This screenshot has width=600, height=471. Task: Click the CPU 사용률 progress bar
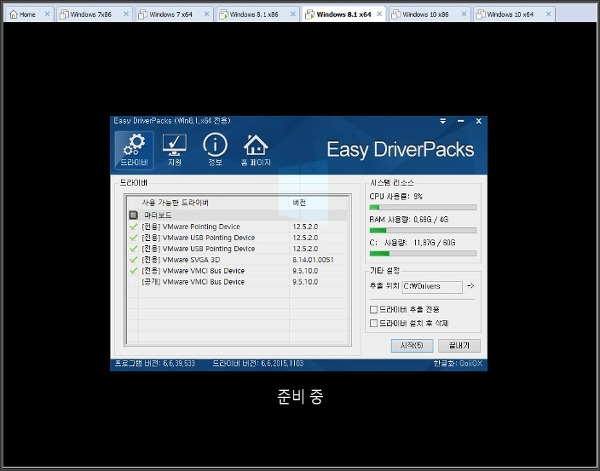423,207
